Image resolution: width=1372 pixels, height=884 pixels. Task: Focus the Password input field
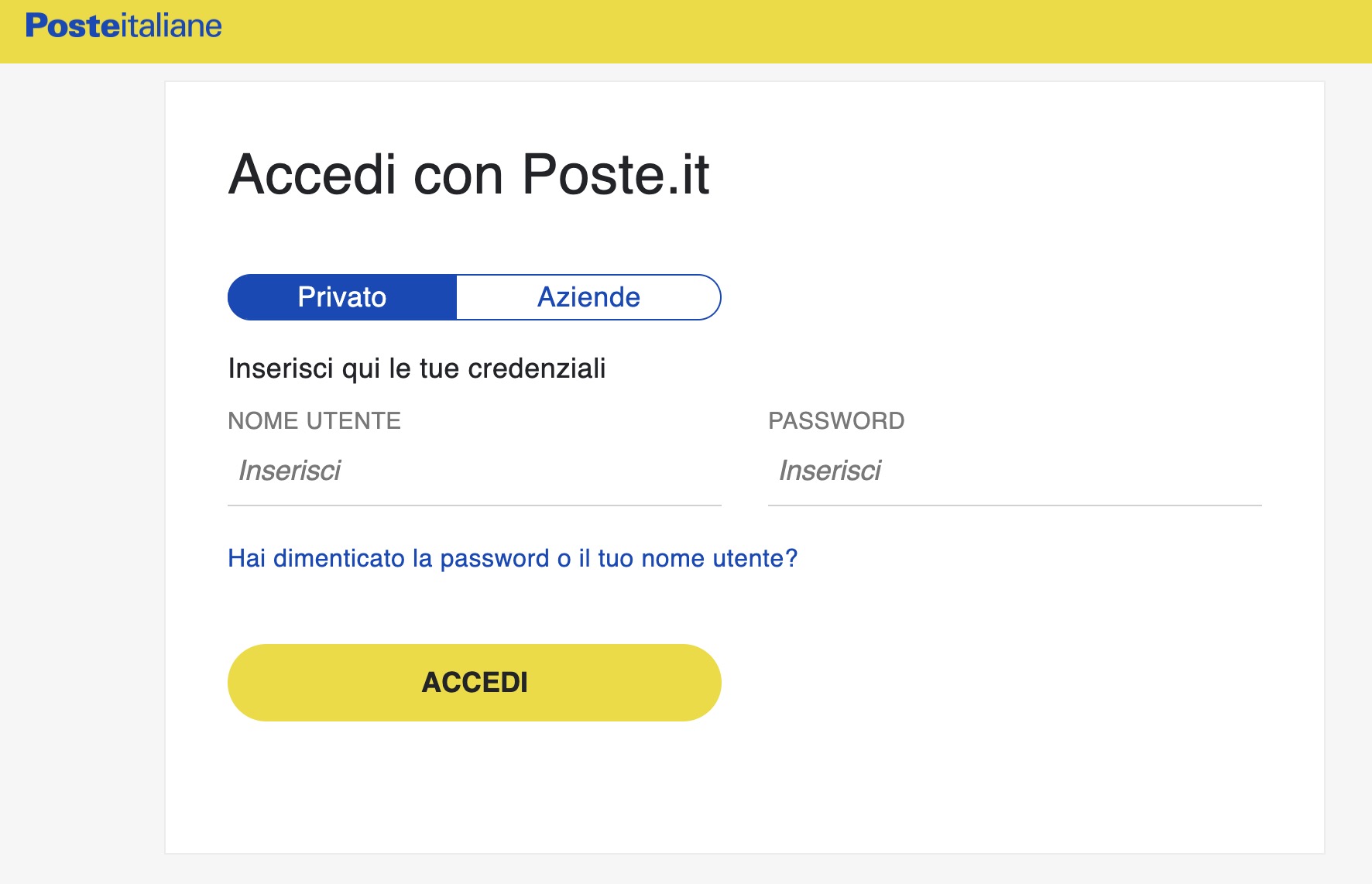tap(1014, 471)
